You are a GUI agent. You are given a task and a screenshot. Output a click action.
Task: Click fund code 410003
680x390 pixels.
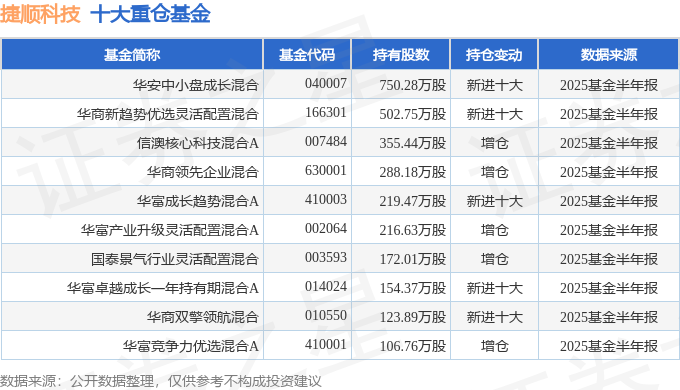pyautogui.click(x=326, y=200)
